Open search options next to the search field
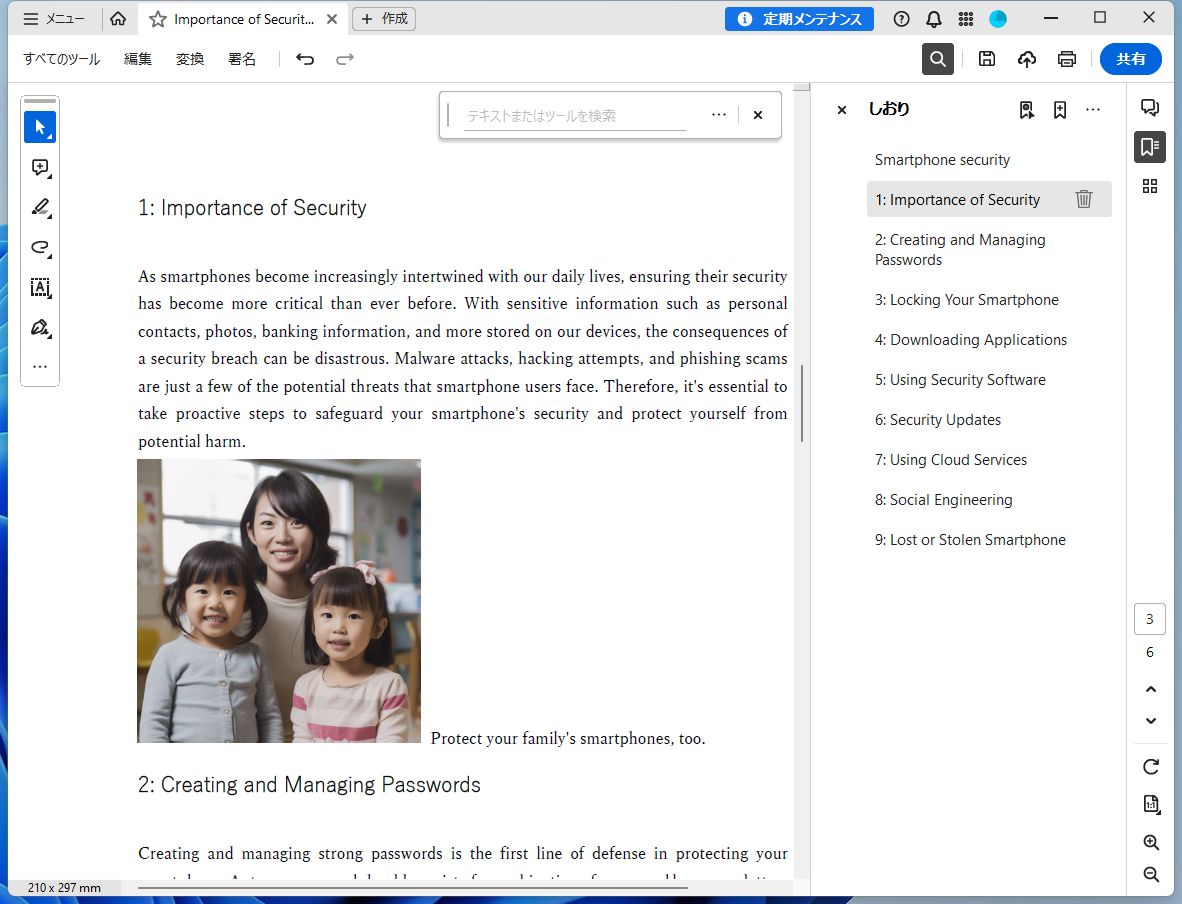The height and width of the screenshot is (904, 1182). click(x=718, y=114)
